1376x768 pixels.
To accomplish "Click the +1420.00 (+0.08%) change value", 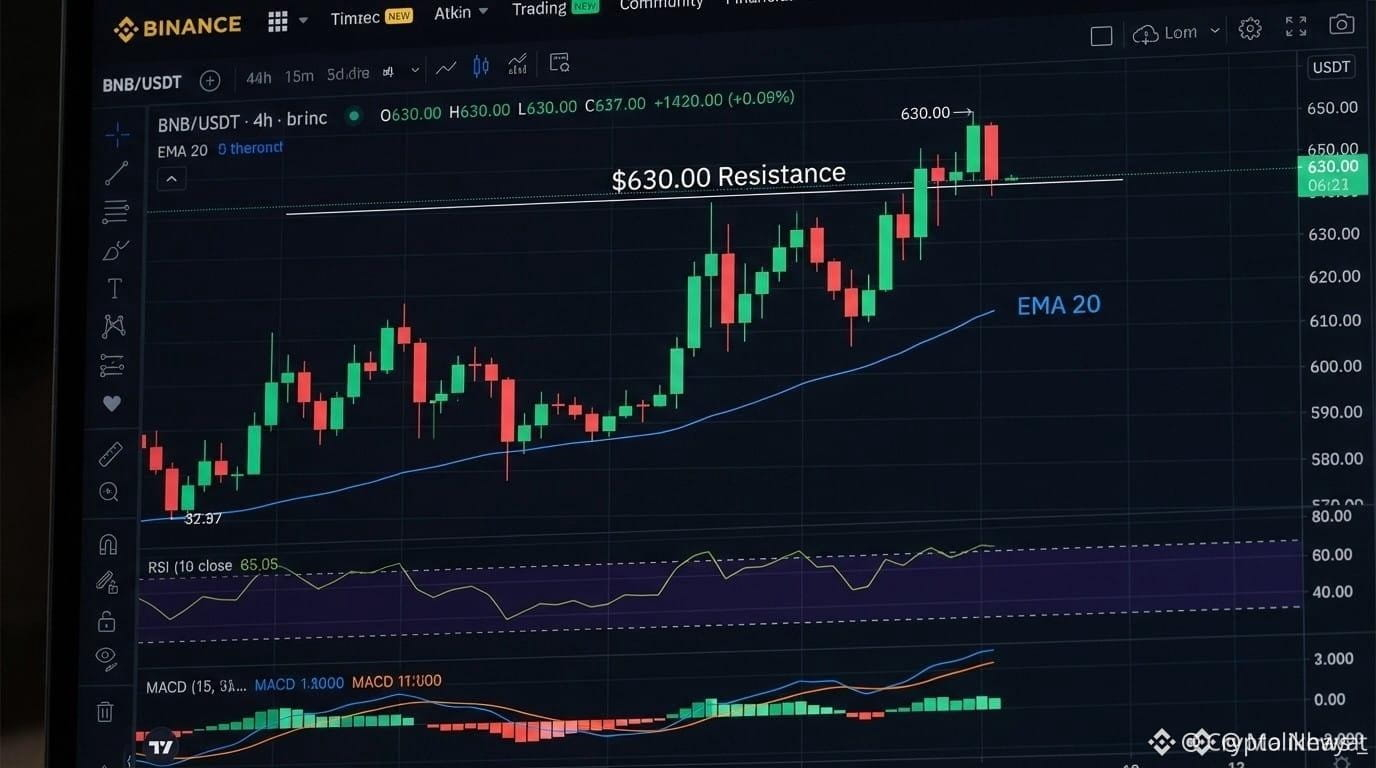I will (724, 99).
